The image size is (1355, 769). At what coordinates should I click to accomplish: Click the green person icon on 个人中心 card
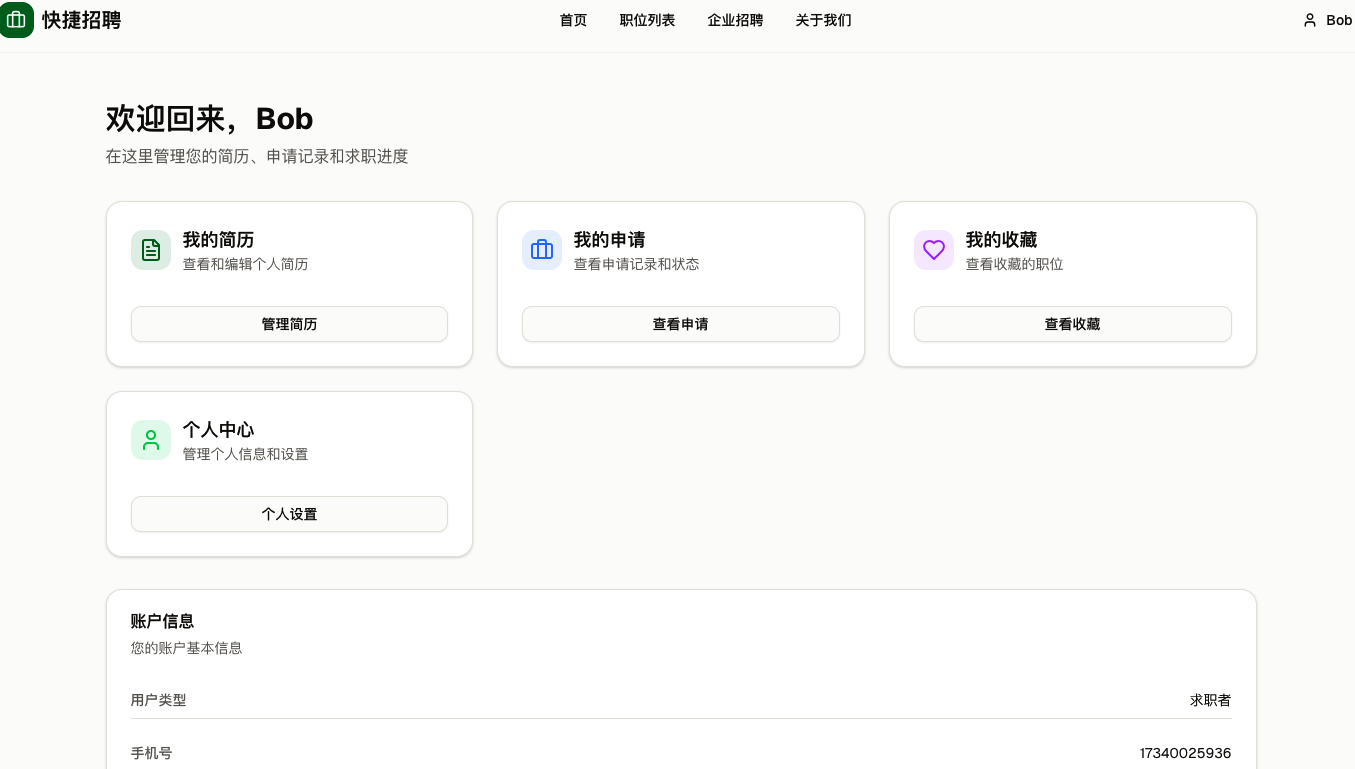[x=151, y=440]
